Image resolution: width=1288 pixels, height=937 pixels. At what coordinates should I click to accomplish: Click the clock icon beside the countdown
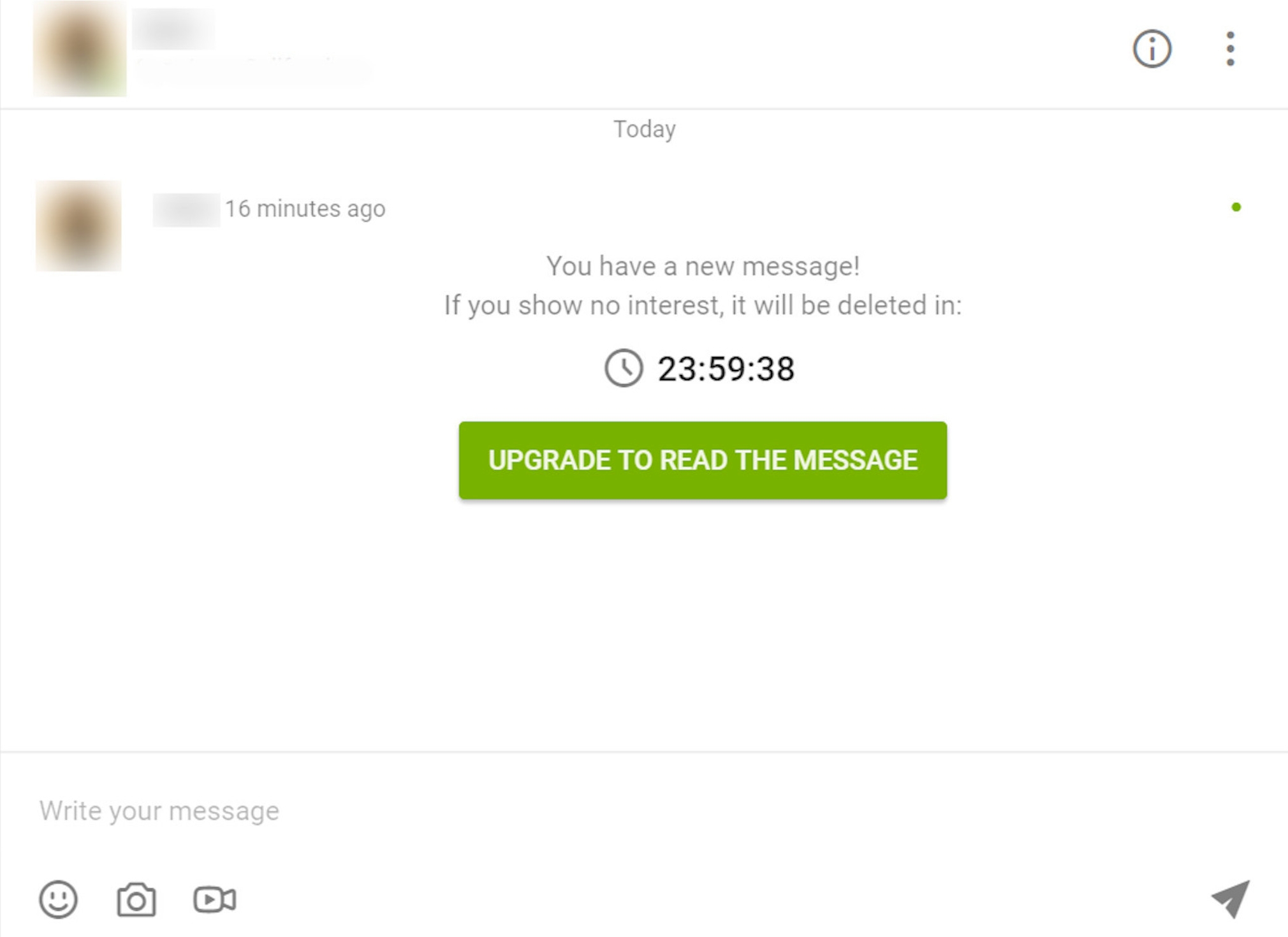(x=623, y=368)
